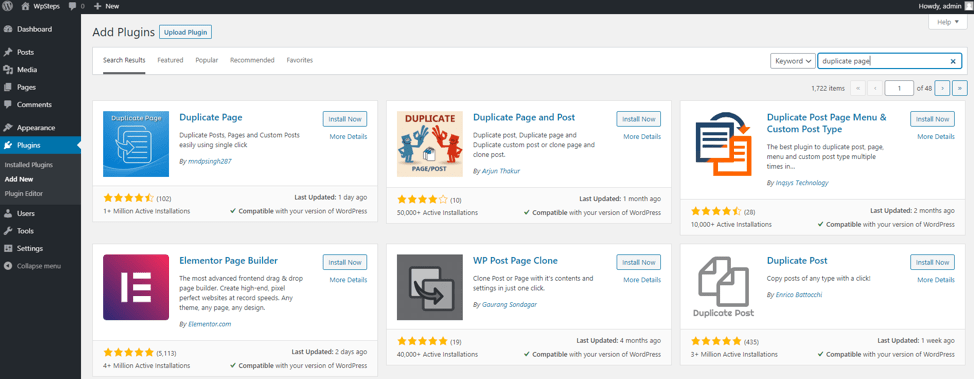This screenshot has width=974, height=379.
Task: Open the New content menu in the admin bar
Action: (107, 6)
